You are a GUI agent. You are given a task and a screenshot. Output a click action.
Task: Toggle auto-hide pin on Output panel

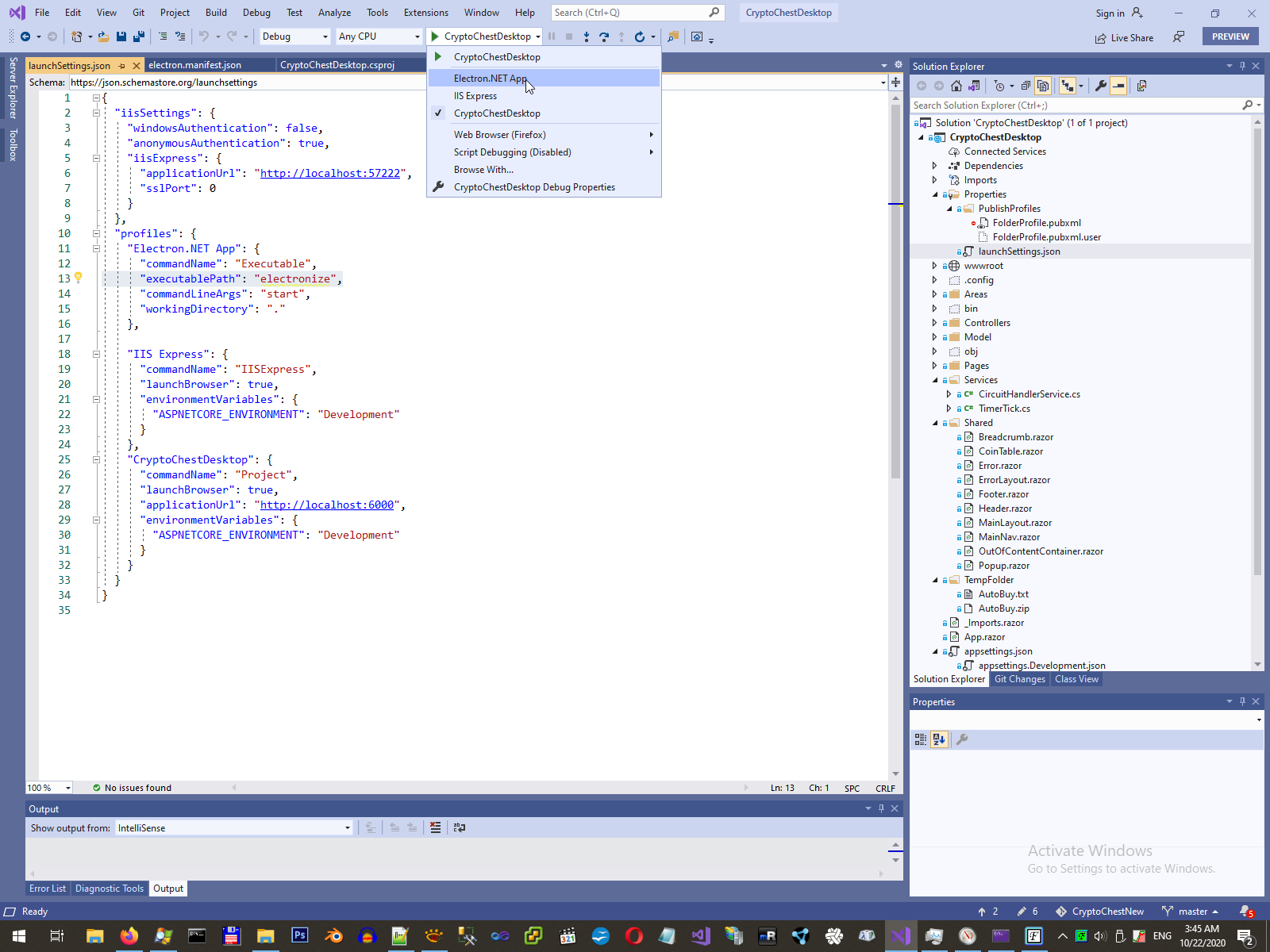(881, 808)
